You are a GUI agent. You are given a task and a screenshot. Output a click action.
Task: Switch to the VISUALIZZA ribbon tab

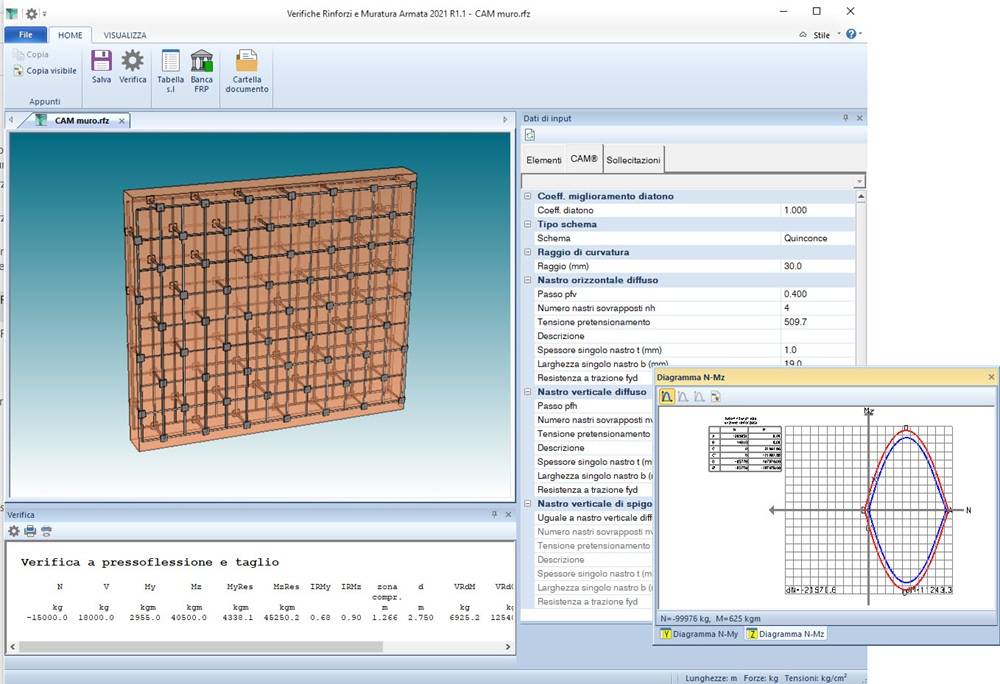tap(125, 35)
